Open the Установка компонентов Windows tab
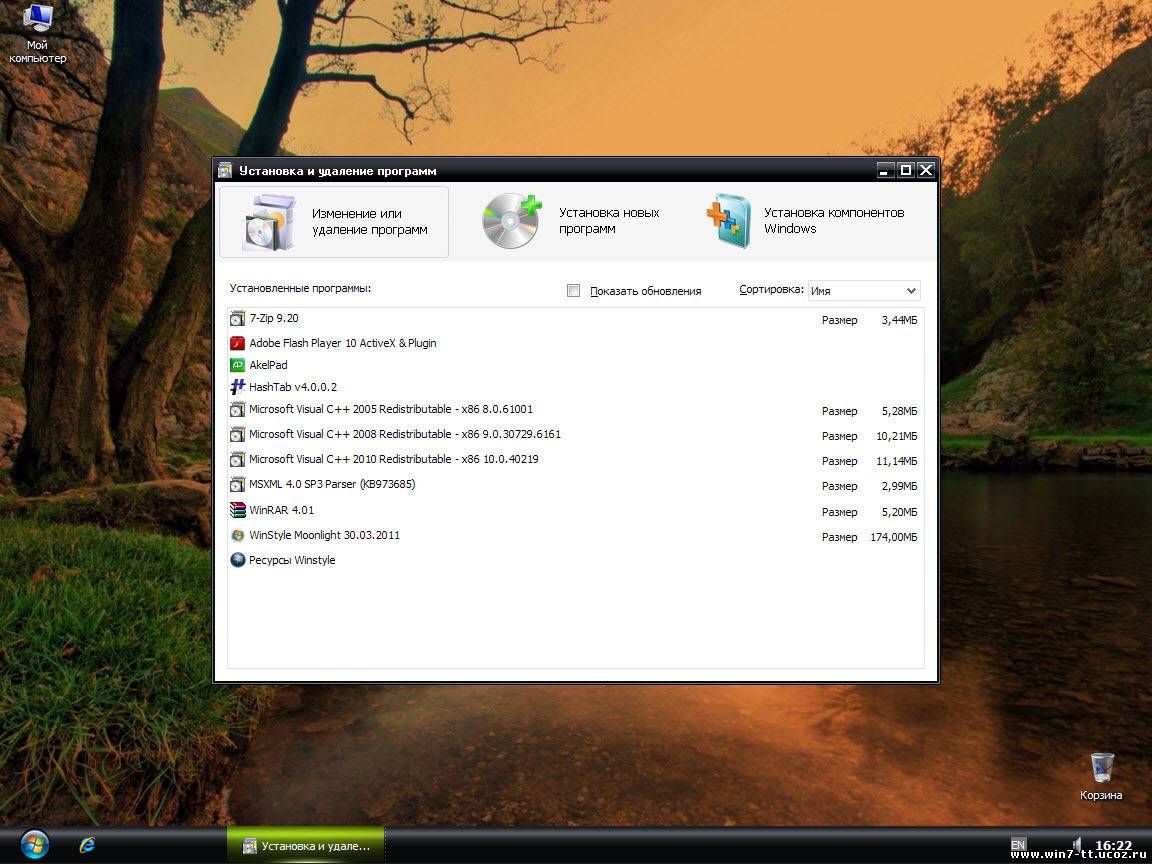Screen dimensions: 1152x864 click(806, 221)
